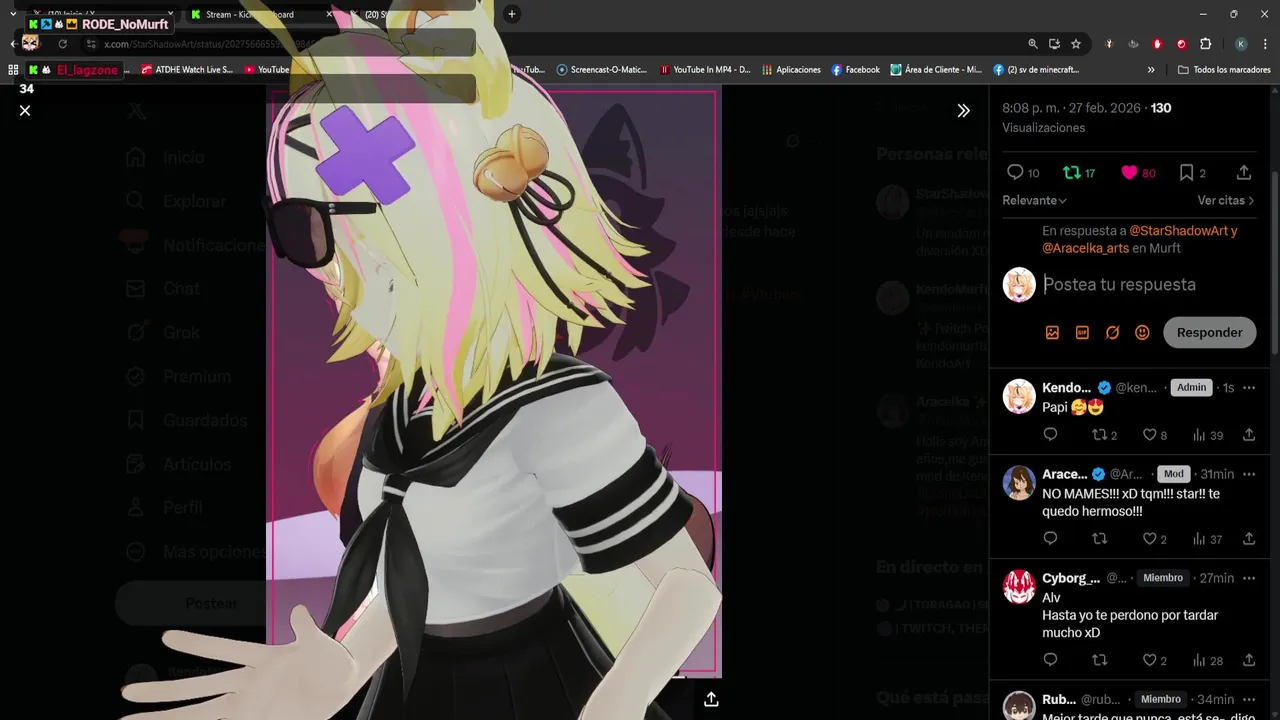Screen dimensions: 1280x720
Task: Open more options on Rub's reply
Action: 1249,699
